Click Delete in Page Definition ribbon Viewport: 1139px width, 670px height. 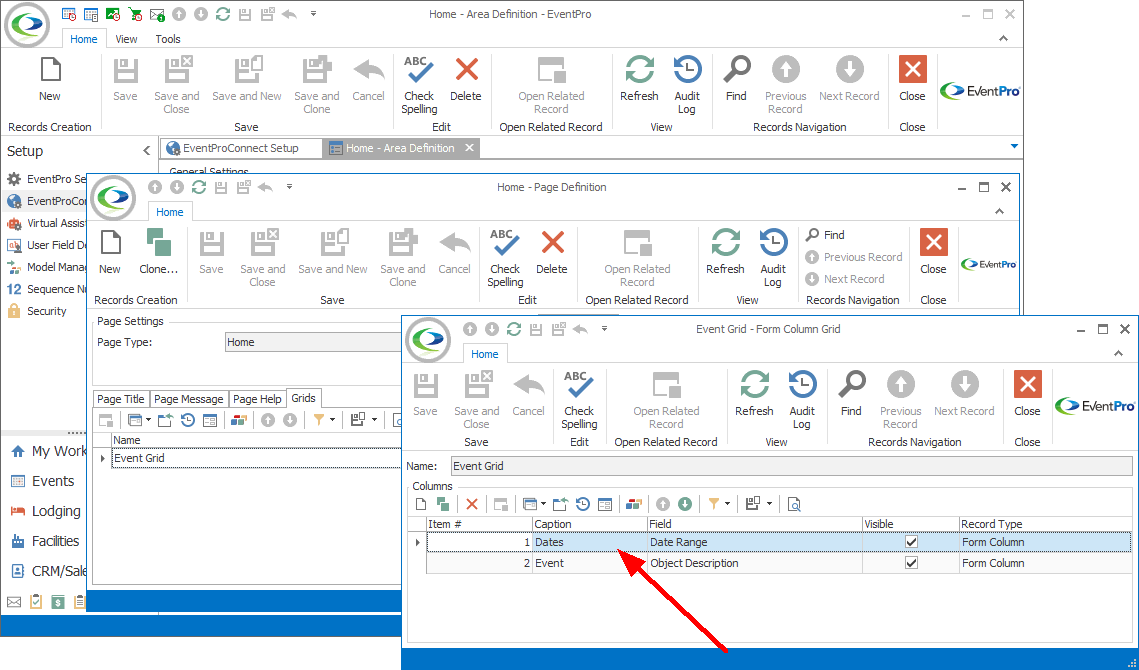[x=552, y=252]
